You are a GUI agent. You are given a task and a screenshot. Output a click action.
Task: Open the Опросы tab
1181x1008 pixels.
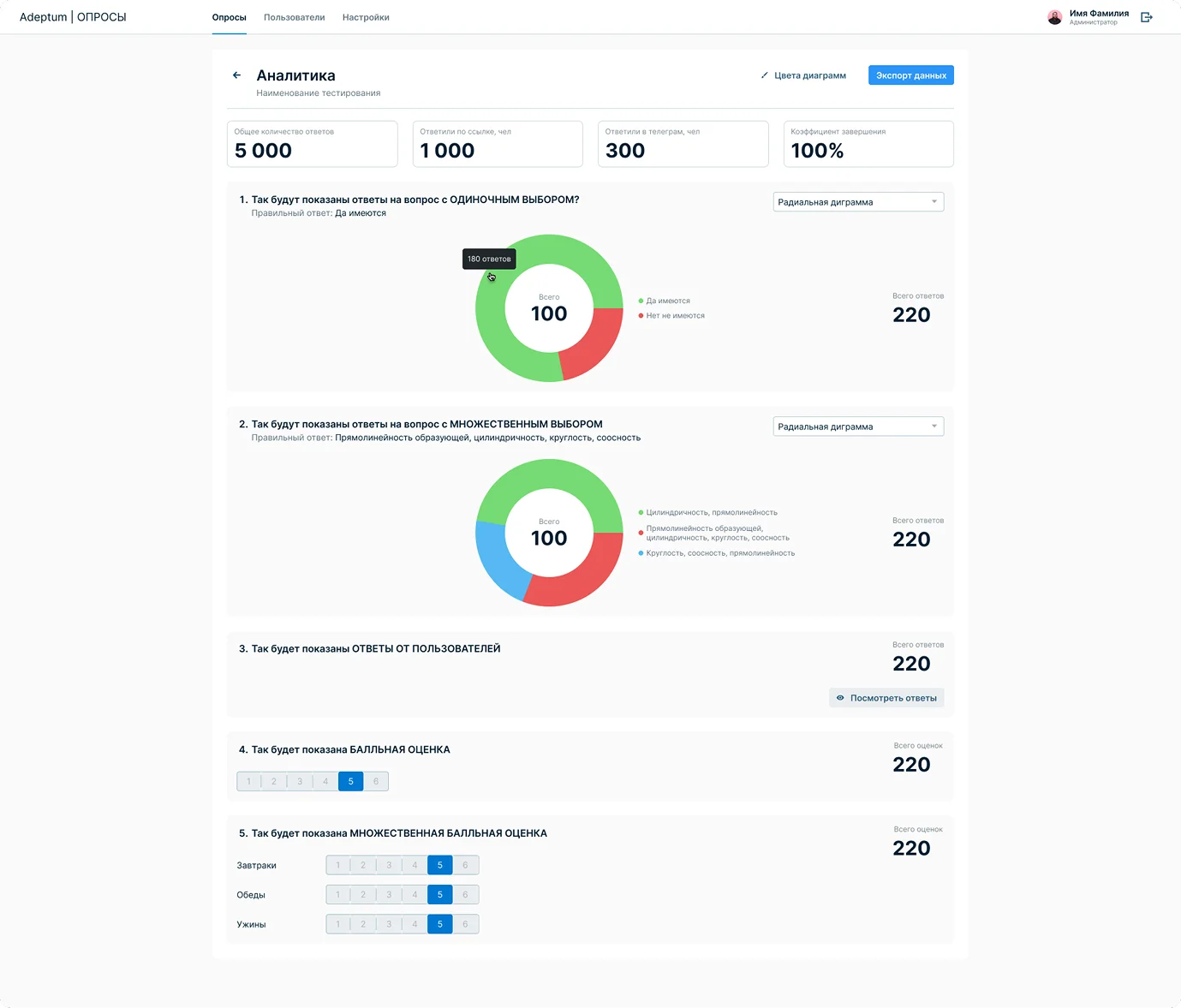coord(230,17)
